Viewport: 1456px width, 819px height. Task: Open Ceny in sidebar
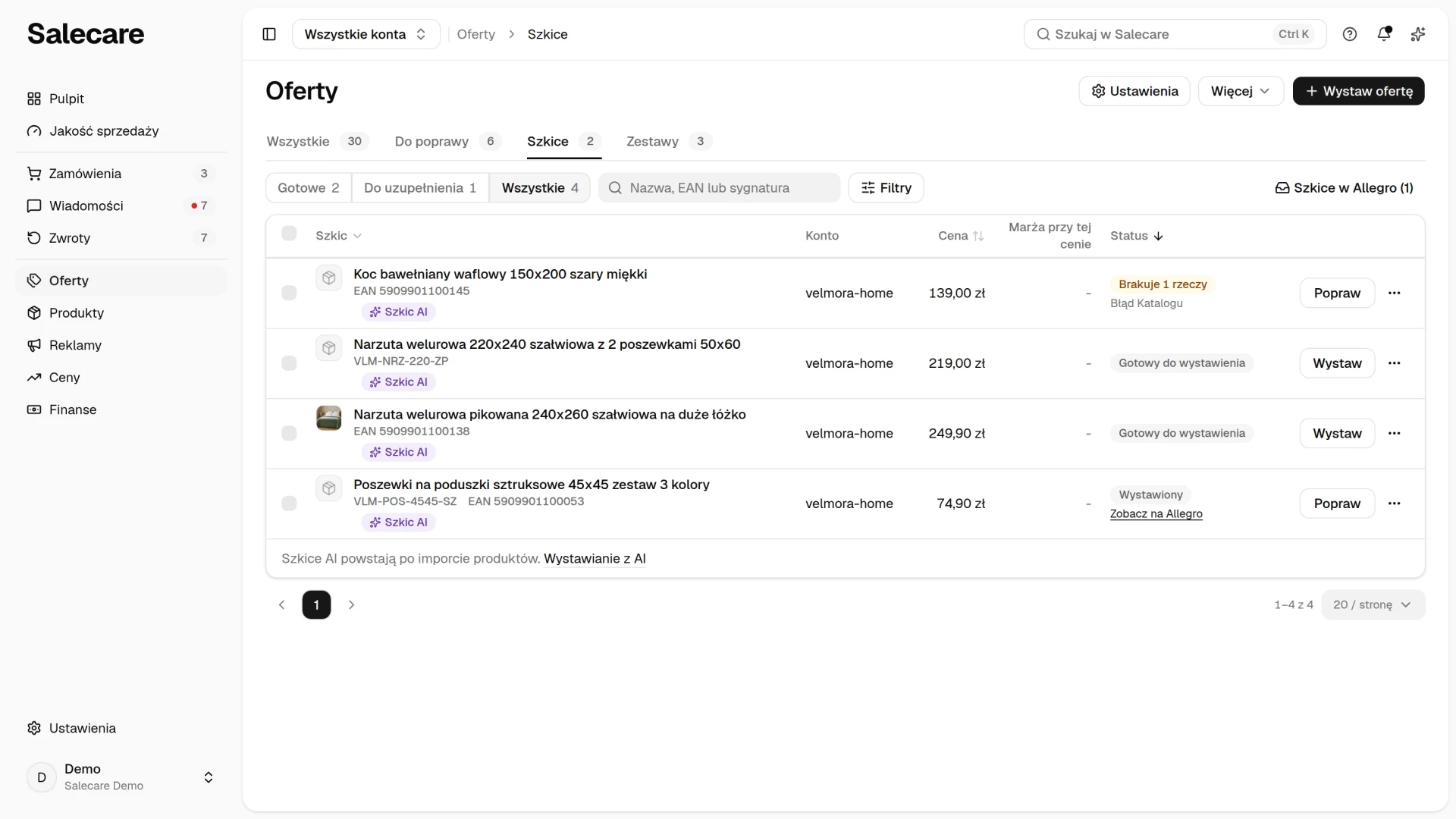pyautogui.click(x=121, y=378)
